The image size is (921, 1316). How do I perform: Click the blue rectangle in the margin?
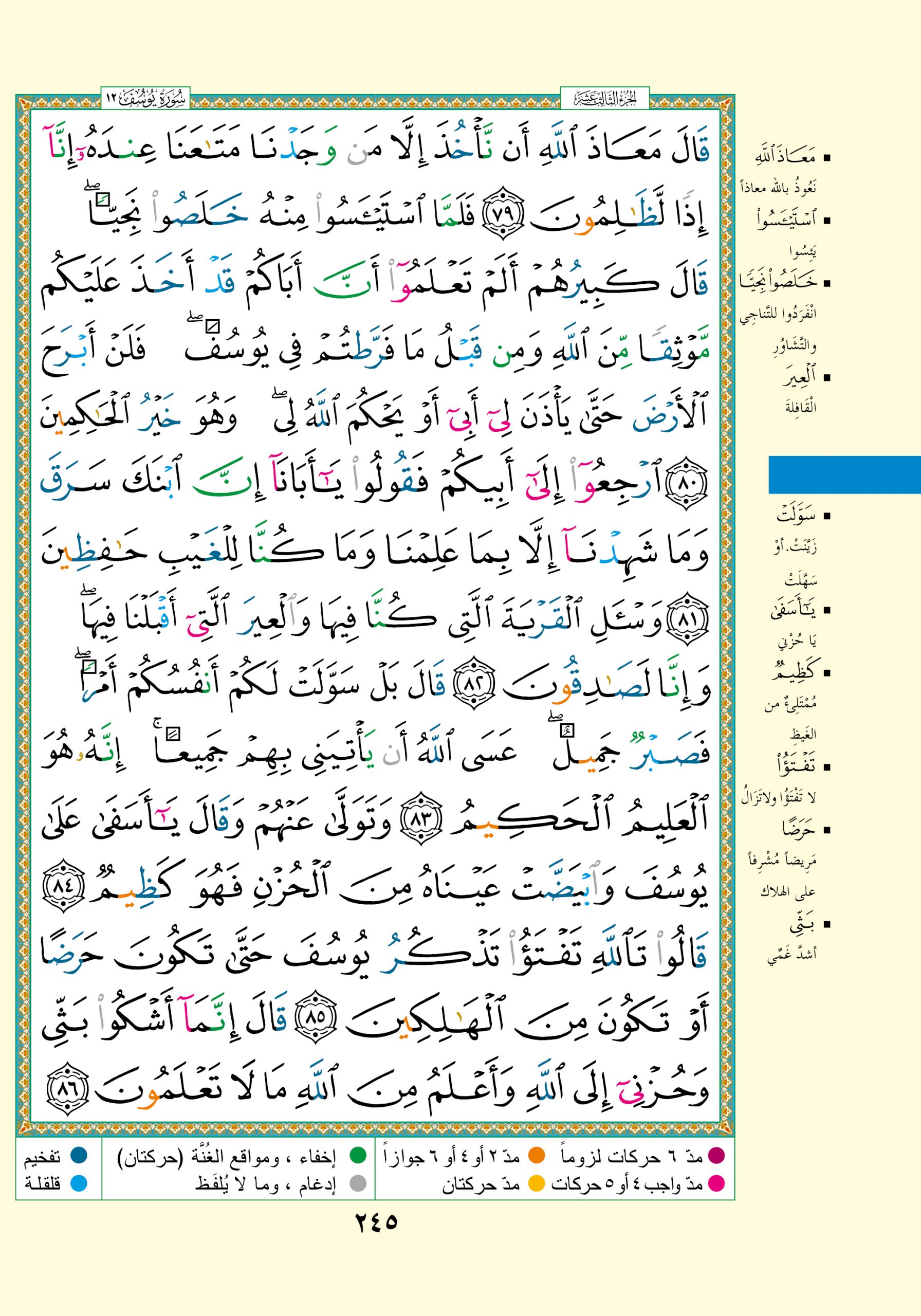pyautogui.click(x=843, y=474)
